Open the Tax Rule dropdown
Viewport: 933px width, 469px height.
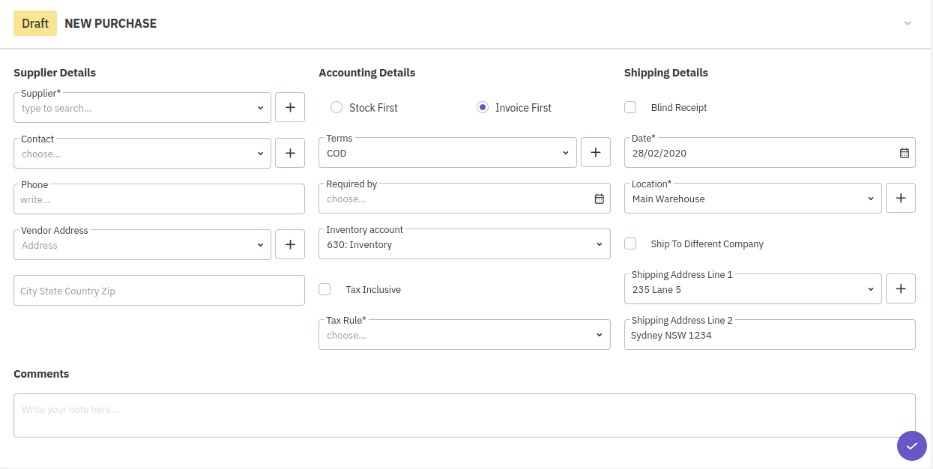464,335
